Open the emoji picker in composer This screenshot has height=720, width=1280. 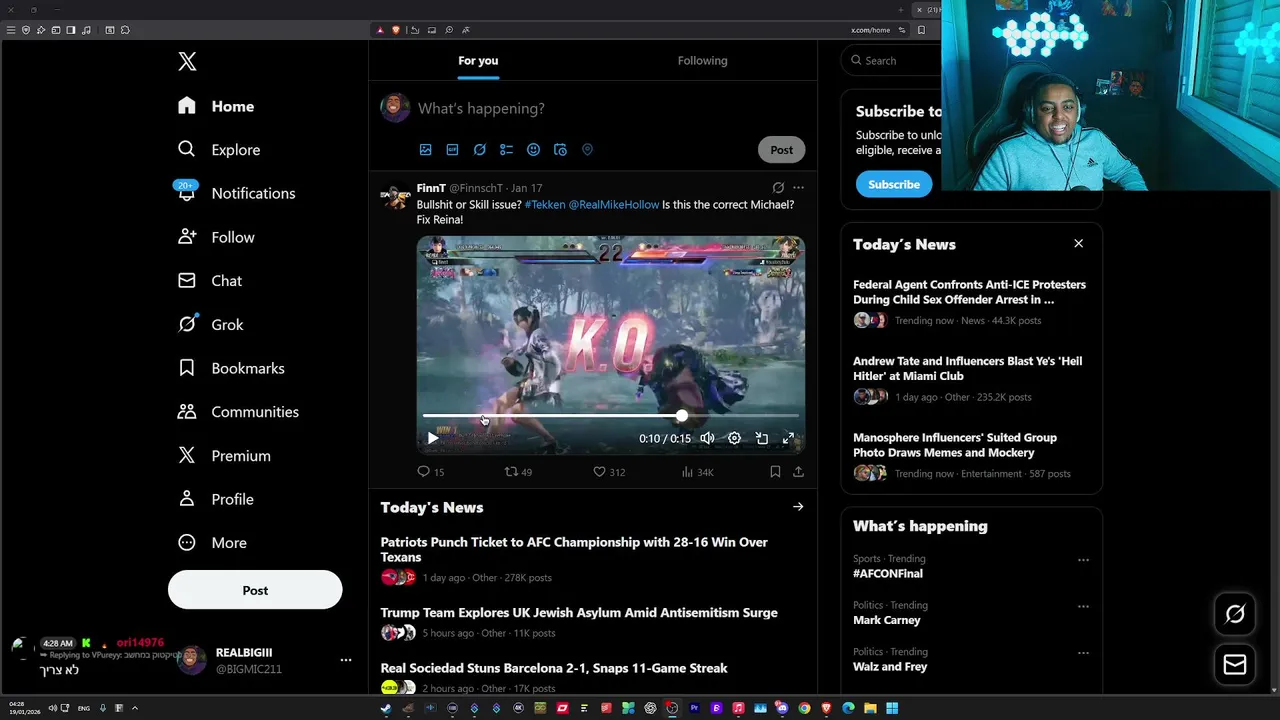[533, 150]
